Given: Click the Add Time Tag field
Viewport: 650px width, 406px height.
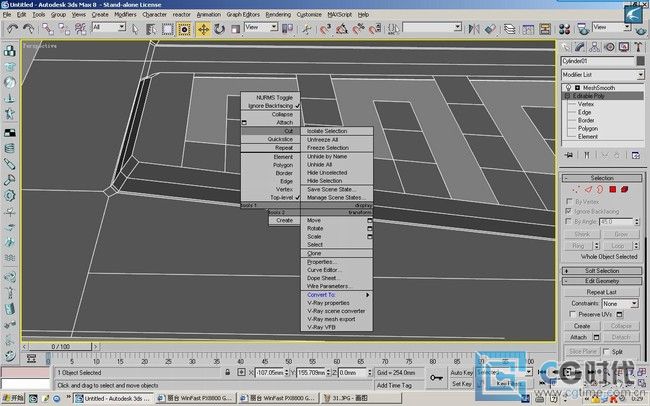Looking at the screenshot, I should click(x=400, y=385).
